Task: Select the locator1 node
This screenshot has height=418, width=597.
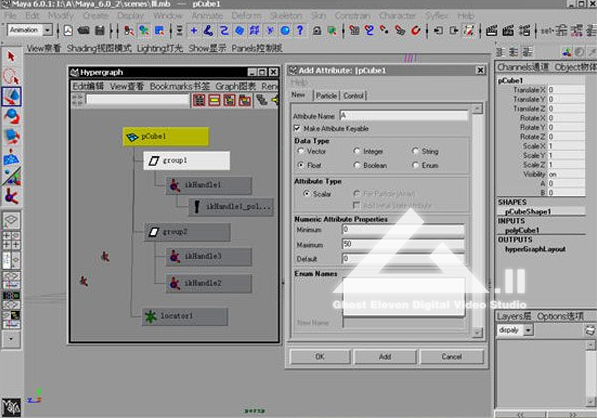Action: coord(185,316)
